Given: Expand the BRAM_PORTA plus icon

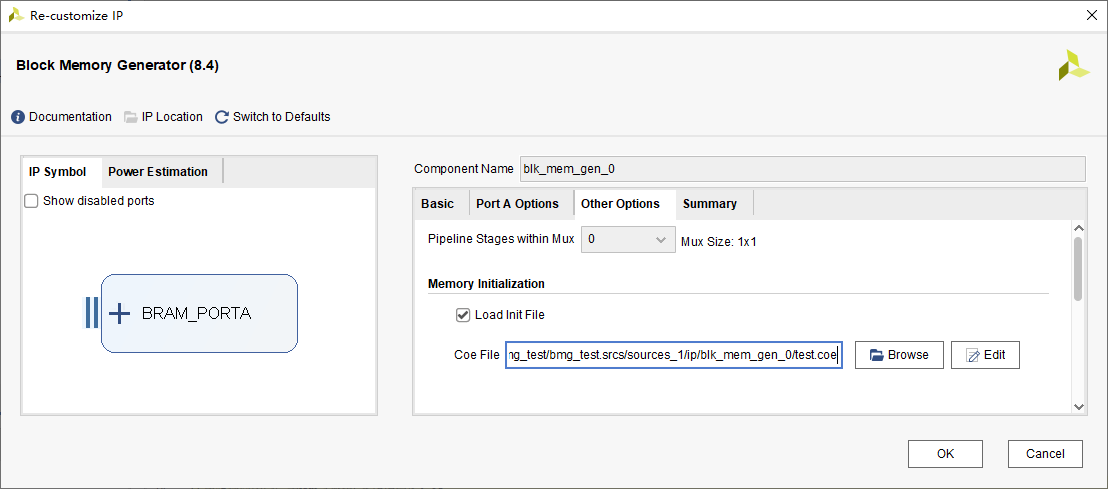Looking at the screenshot, I should tap(119, 313).
